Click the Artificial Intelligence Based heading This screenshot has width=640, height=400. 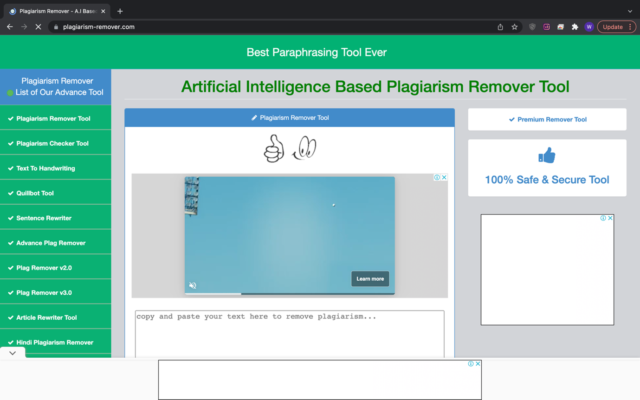click(x=375, y=87)
